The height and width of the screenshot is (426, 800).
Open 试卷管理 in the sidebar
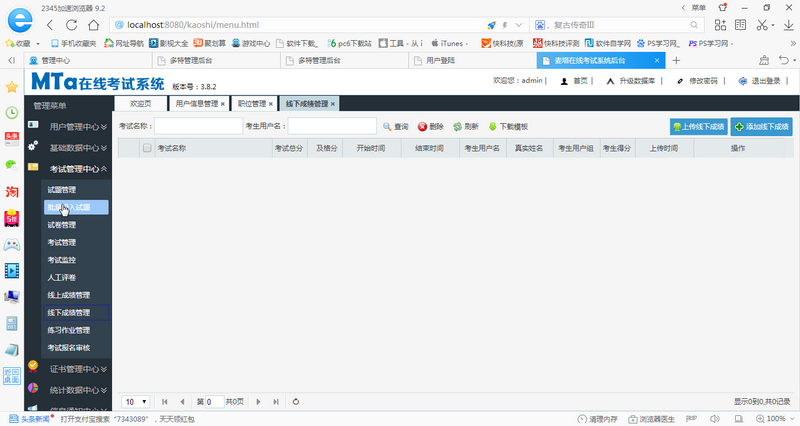pos(62,225)
